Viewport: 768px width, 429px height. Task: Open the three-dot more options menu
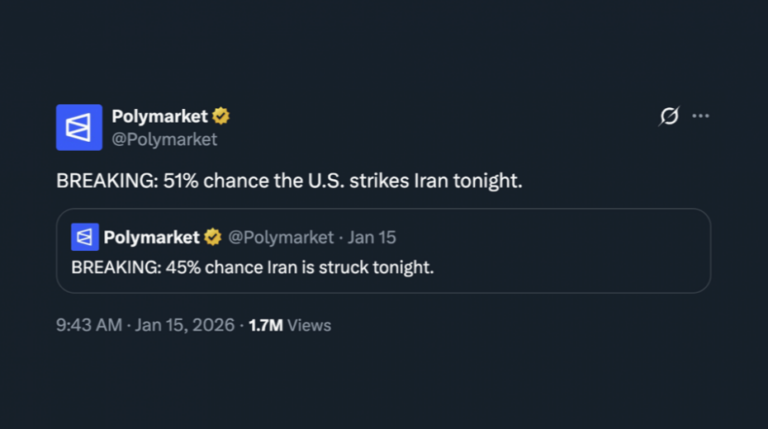pyautogui.click(x=701, y=116)
